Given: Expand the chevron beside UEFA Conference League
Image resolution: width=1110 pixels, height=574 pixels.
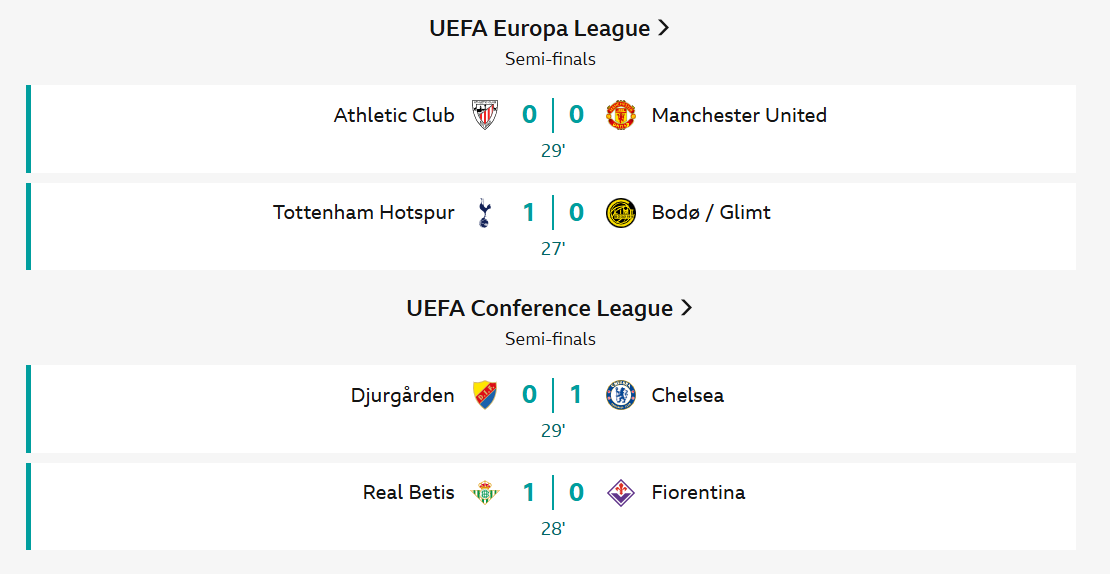Looking at the screenshot, I should coord(686,308).
